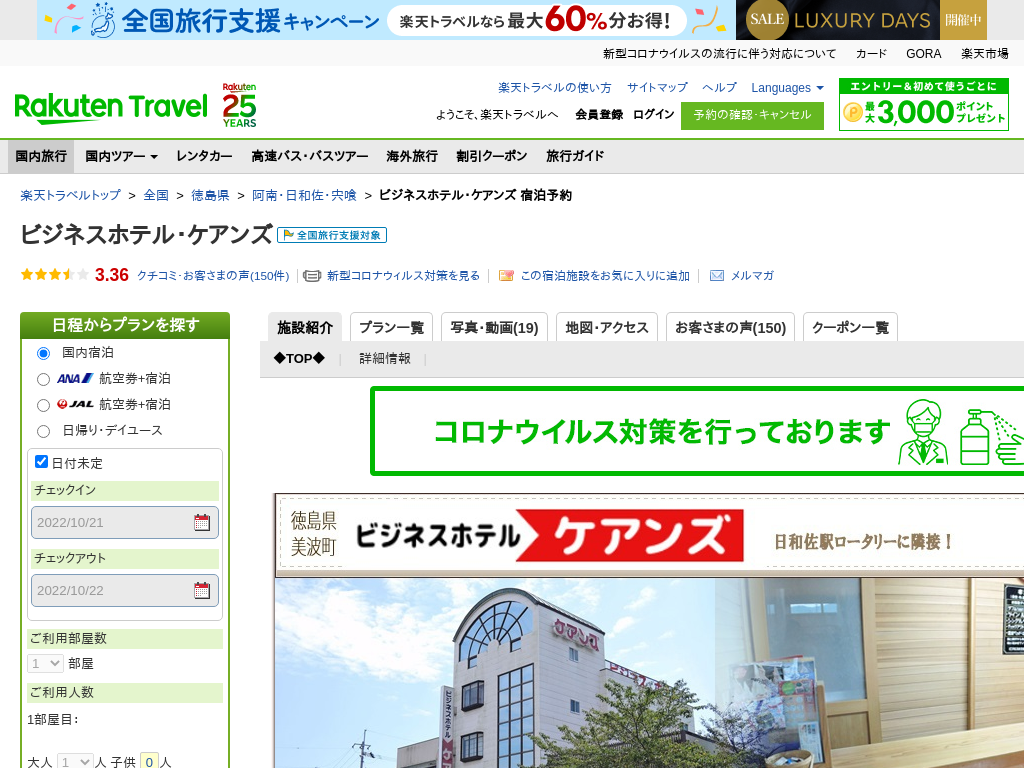Click この宿泊施設をお気に入りに追加 link
This screenshot has height=768, width=1024.
[605, 276]
